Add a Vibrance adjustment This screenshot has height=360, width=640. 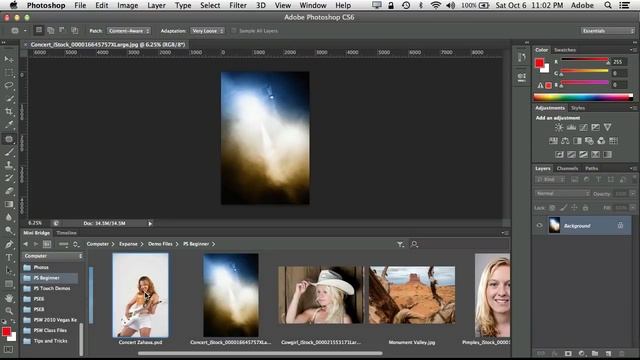[x=607, y=127]
